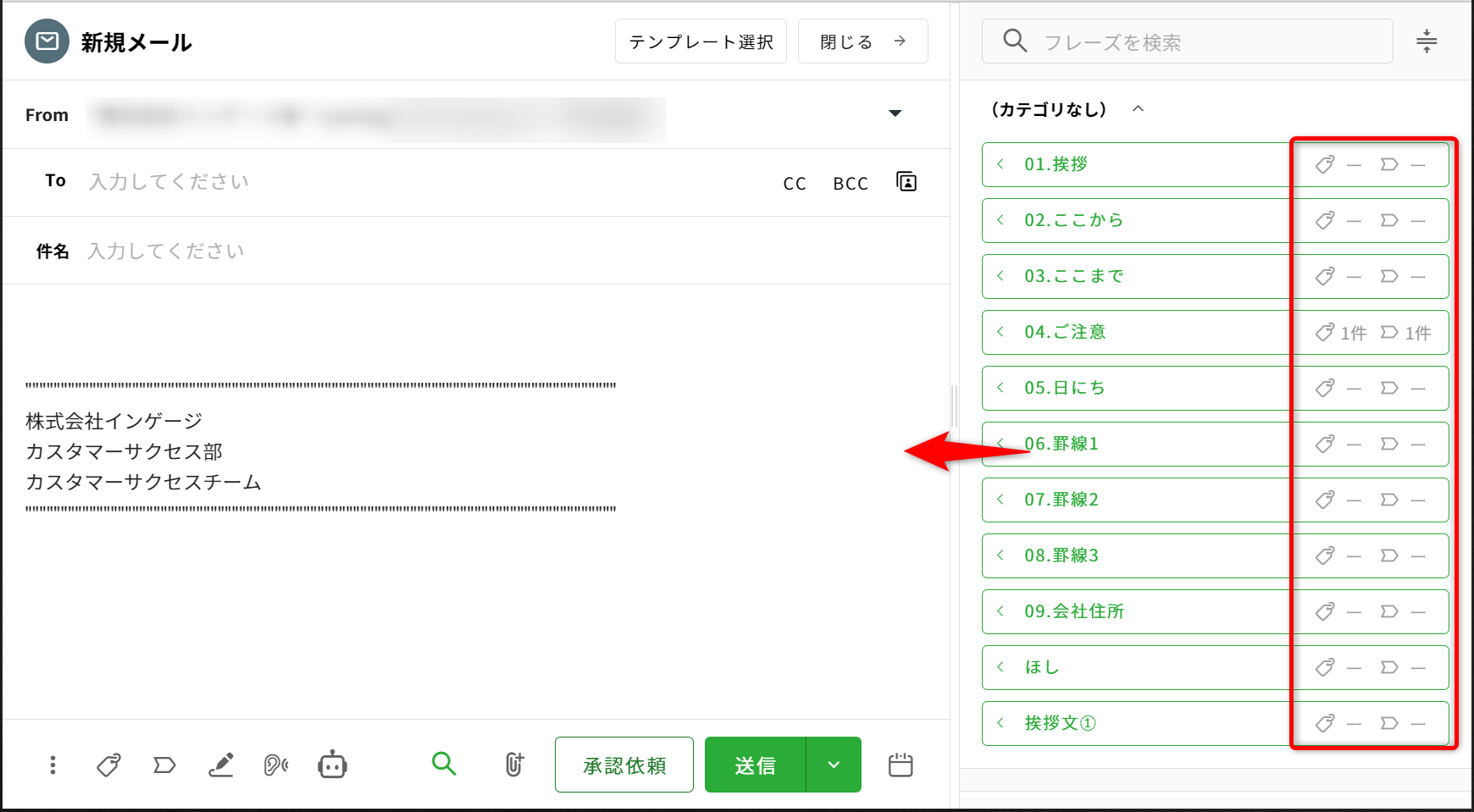Click the 閉じる button
This screenshot has width=1474, height=812.
[862, 41]
